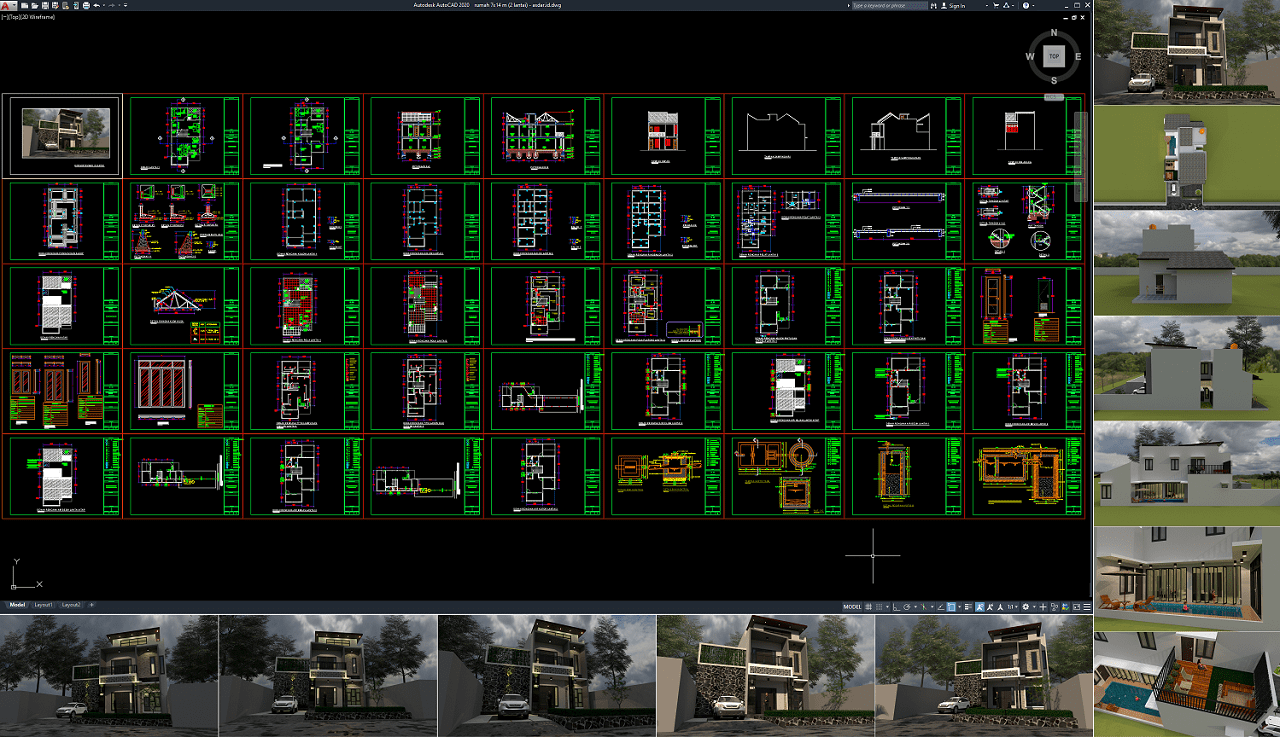The image size is (1280, 737).
Task: Toggle Object Snap in status bar
Action: [x=951, y=607]
